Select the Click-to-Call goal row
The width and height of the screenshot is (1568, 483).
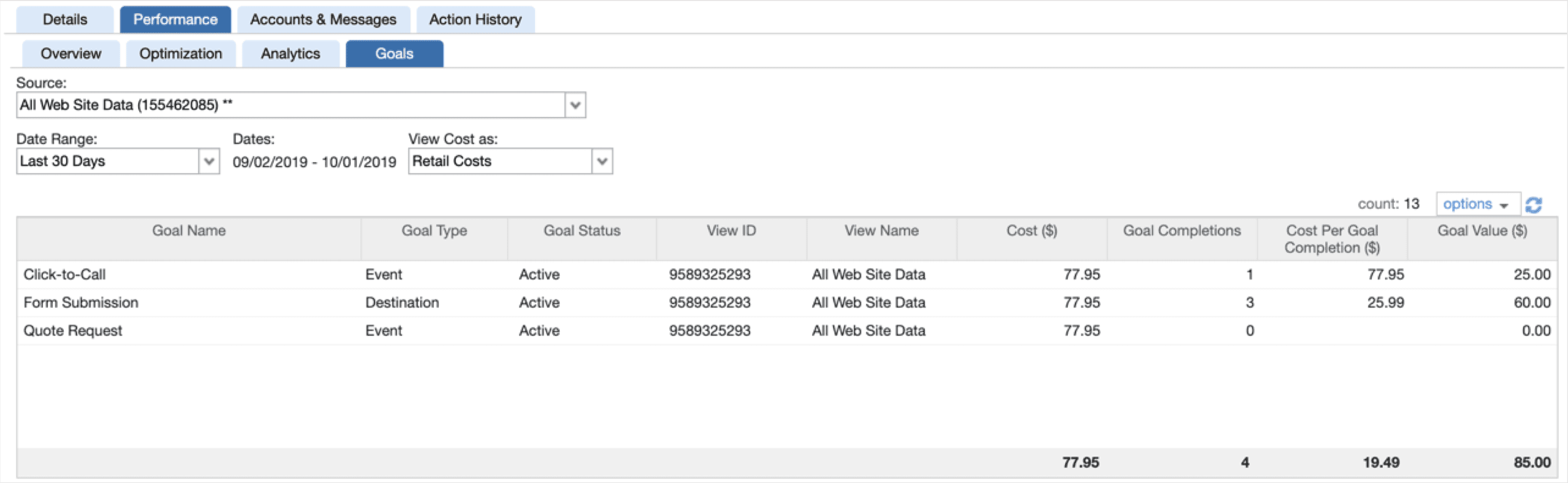point(787,275)
